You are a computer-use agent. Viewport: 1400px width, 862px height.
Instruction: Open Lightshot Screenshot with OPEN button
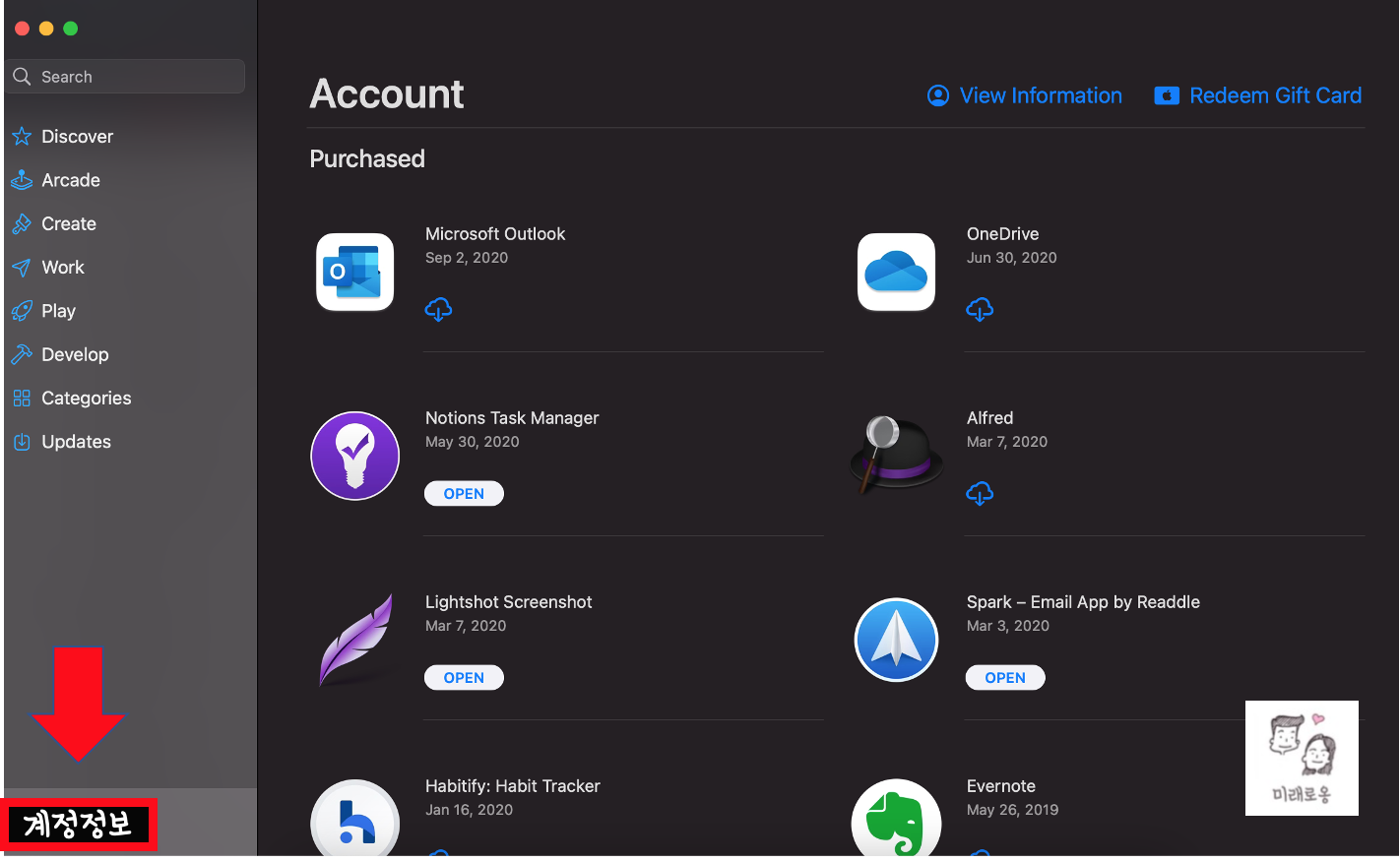tap(464, 678)
